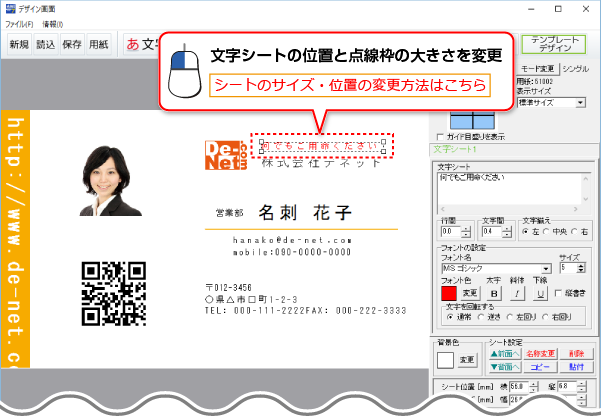Viewport: 601px width, 417px height.
Task: Click the シート位置 横 spinner arrows
Action: point(534,386)
